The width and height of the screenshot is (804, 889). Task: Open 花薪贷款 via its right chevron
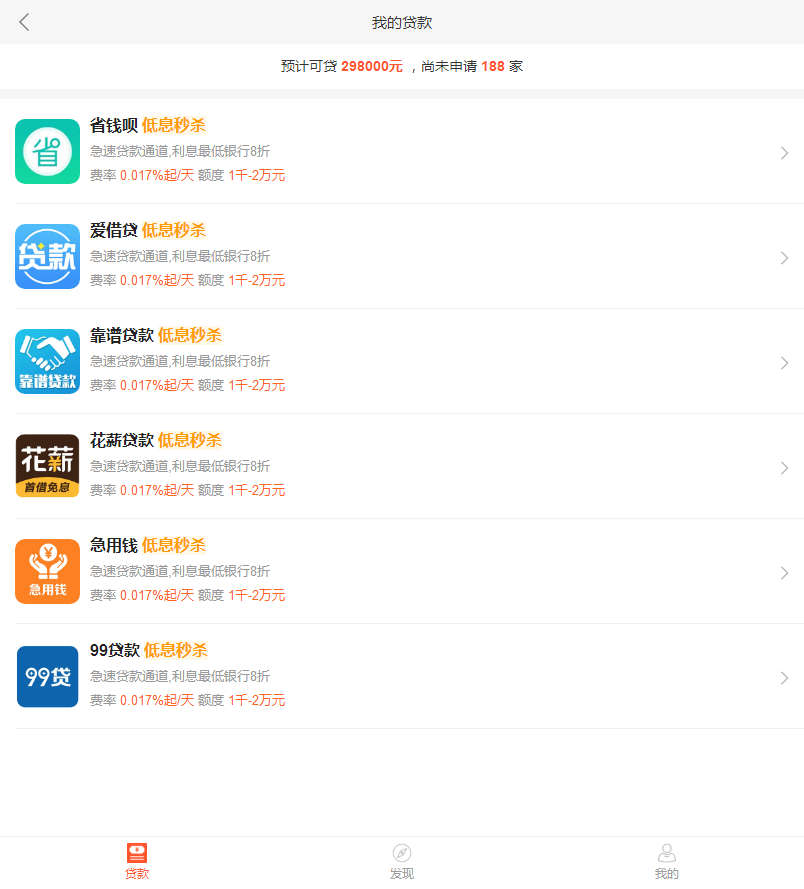784,468
